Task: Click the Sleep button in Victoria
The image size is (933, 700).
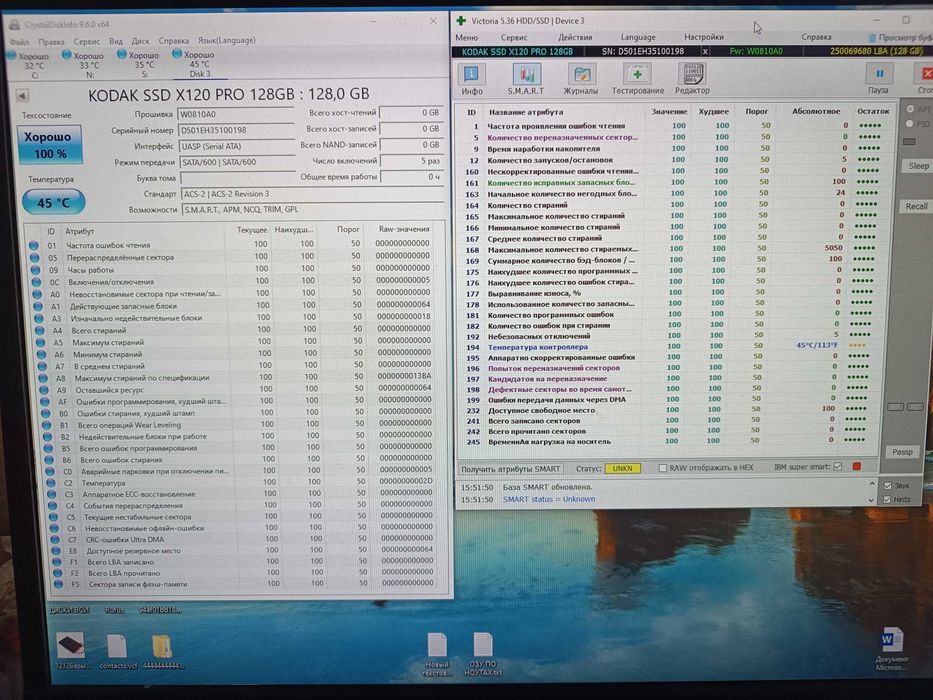Action: click(x=918, y=166)
